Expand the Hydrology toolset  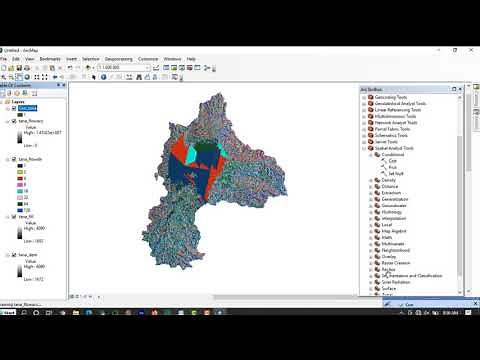tap(371, 212)
